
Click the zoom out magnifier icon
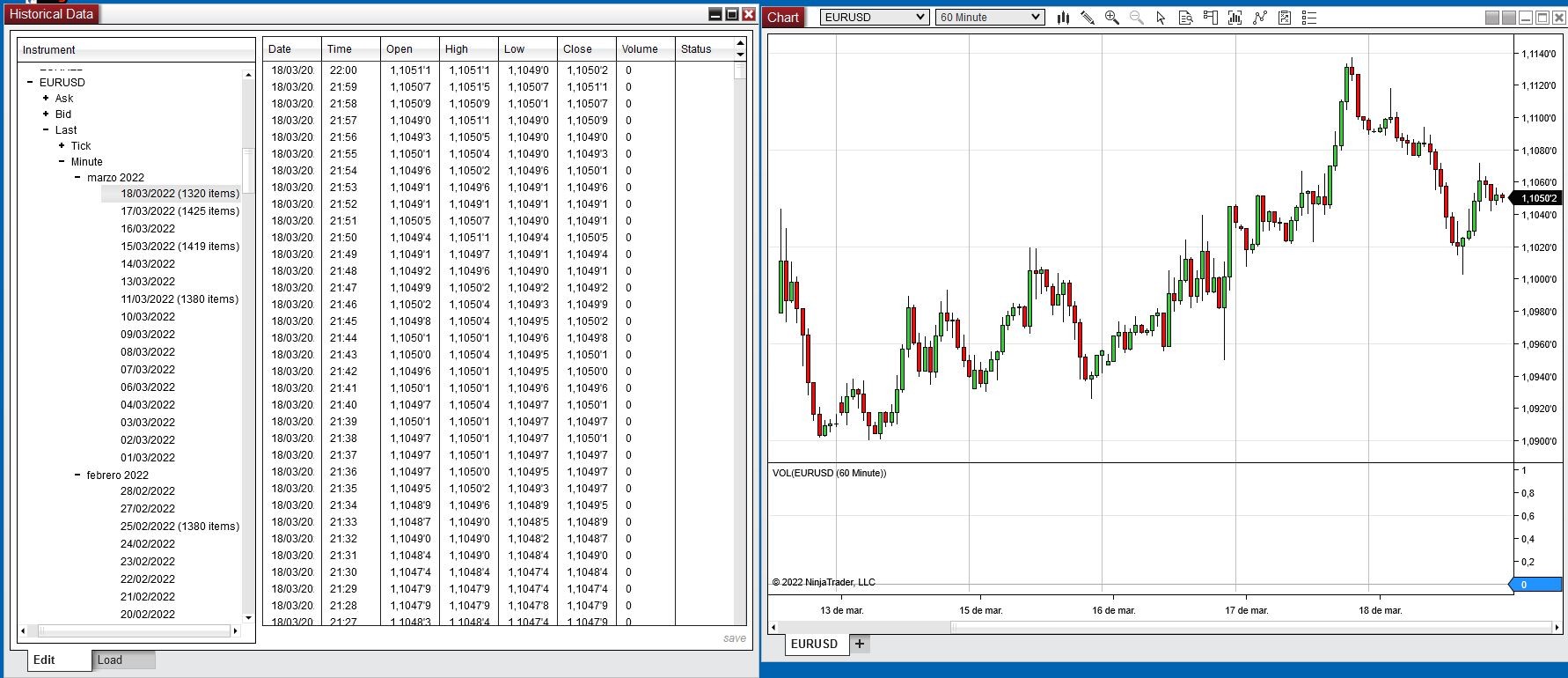coord(1137,18)
